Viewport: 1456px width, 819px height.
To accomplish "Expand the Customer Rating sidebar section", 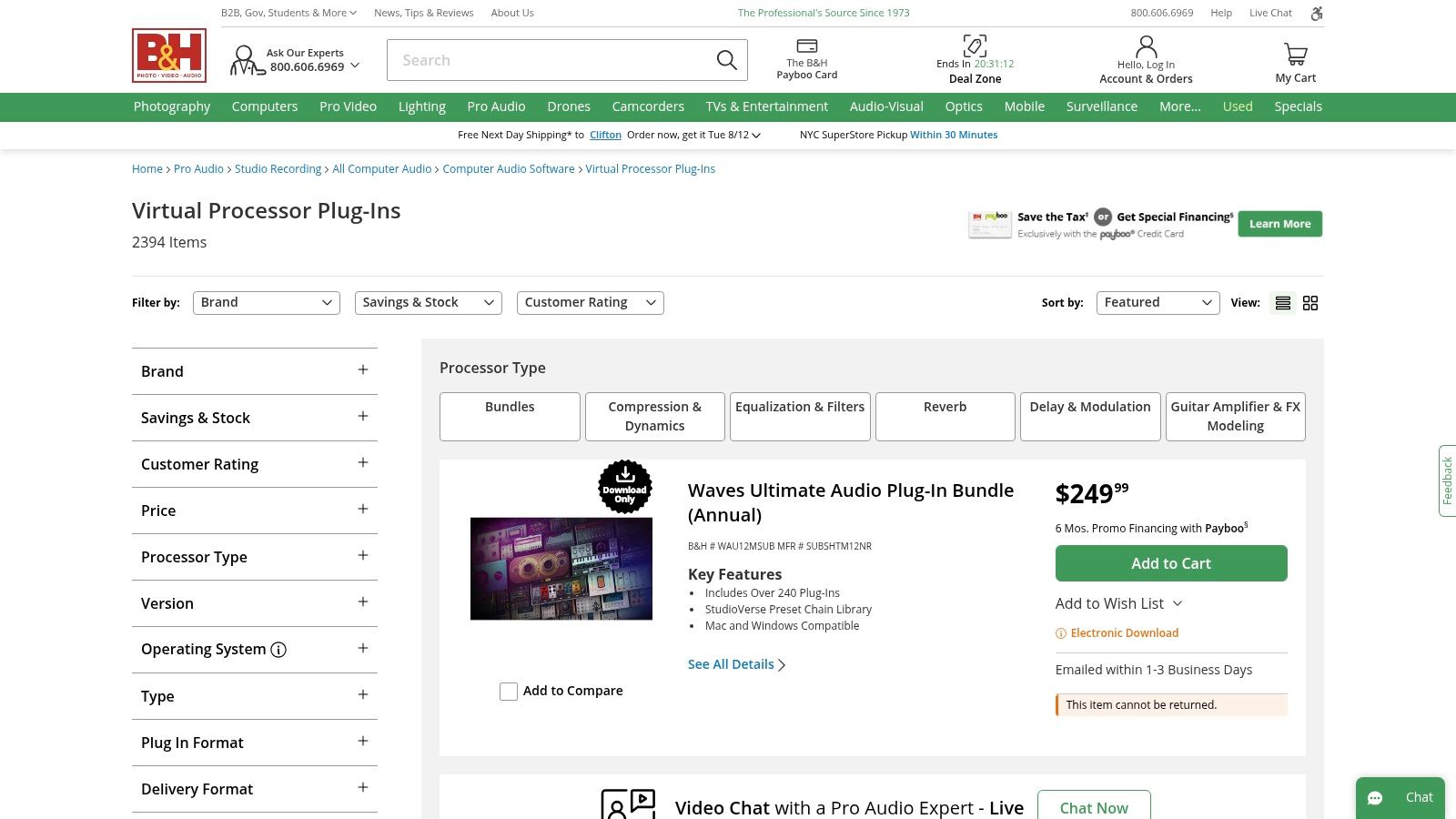I will point(255,464).
